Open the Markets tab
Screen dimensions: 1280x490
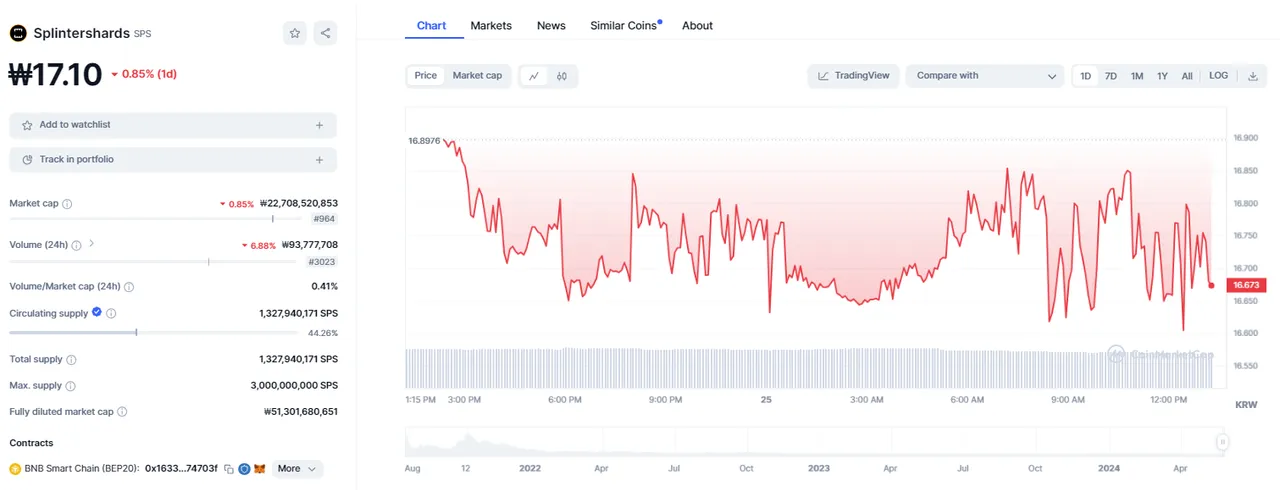[491, 26]
